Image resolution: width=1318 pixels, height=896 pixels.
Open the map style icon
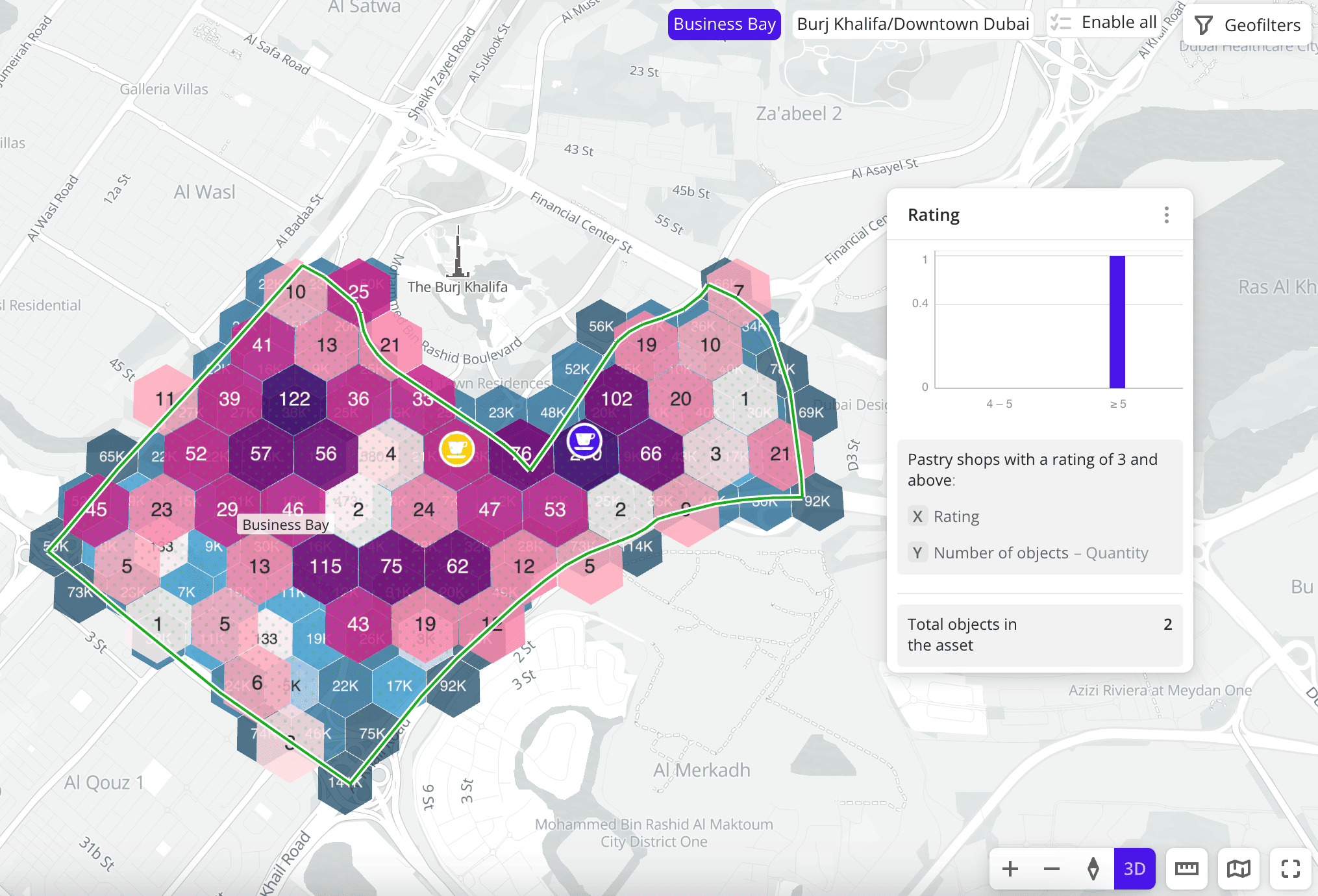pos(1238,869)
